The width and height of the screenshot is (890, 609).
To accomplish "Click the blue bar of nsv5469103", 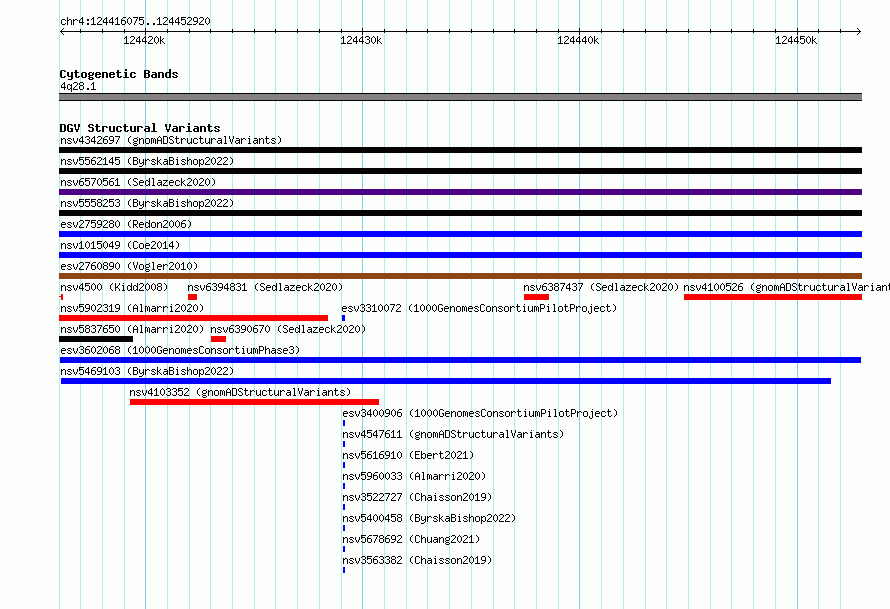I will click(x=446, y=381).
